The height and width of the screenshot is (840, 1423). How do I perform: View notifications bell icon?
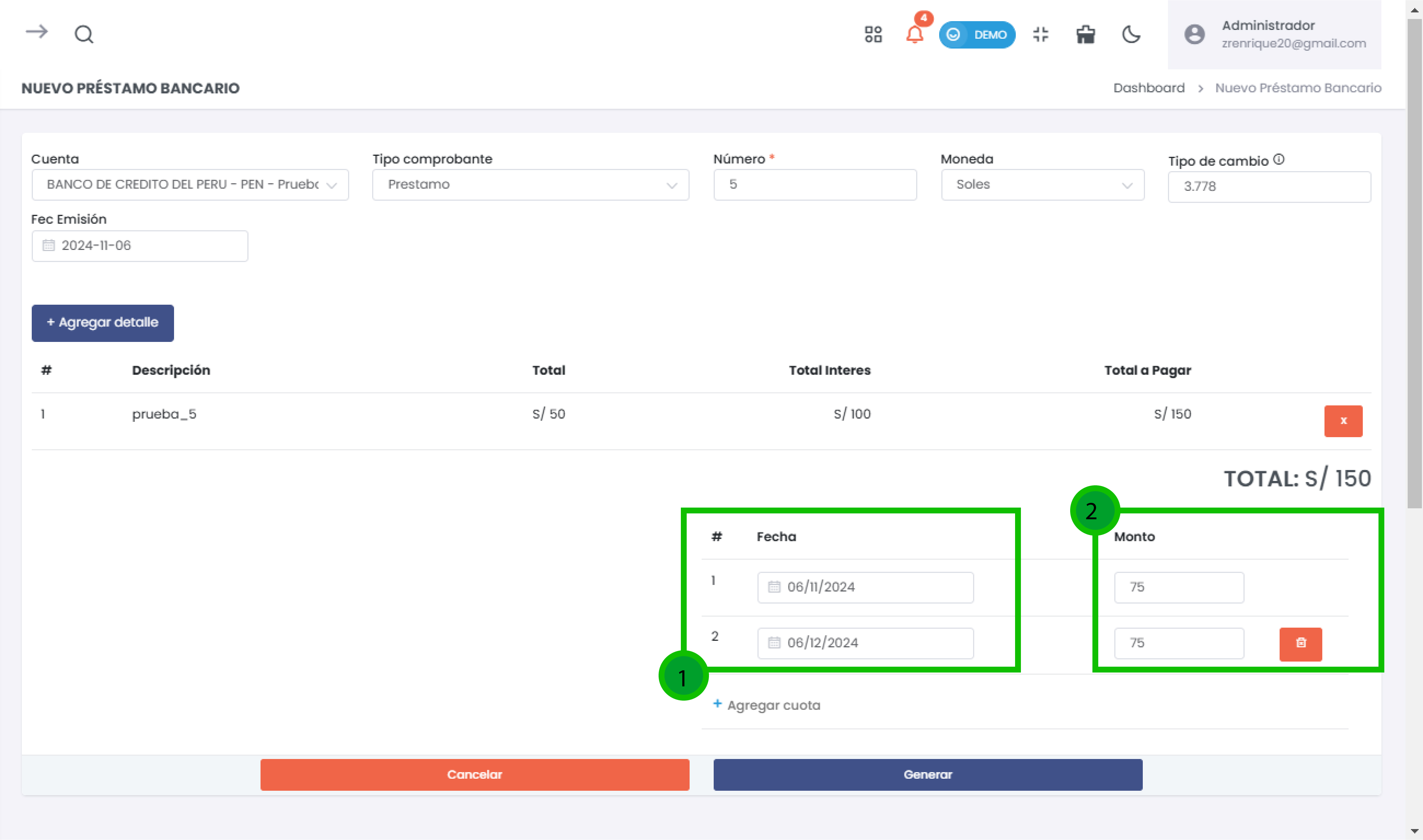click(914, 35)
